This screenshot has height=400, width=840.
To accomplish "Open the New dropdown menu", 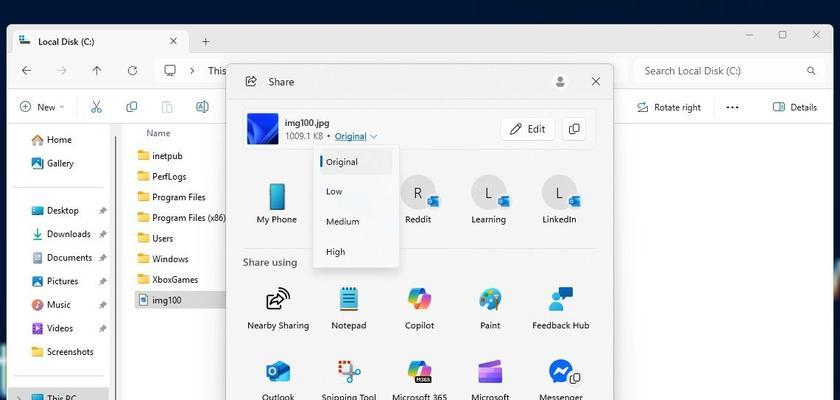I will tap(42, 107).
